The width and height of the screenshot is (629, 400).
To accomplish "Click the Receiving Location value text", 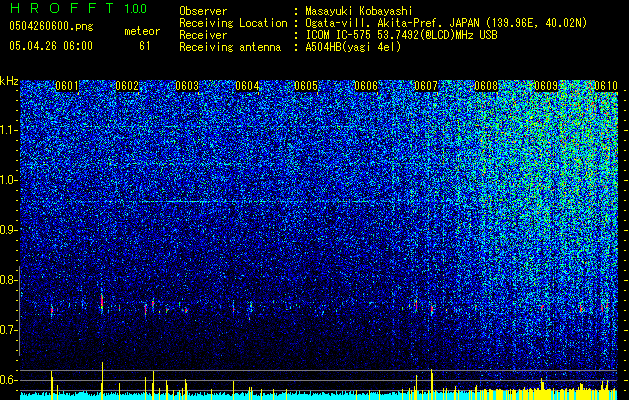I will tap(446, 23).
